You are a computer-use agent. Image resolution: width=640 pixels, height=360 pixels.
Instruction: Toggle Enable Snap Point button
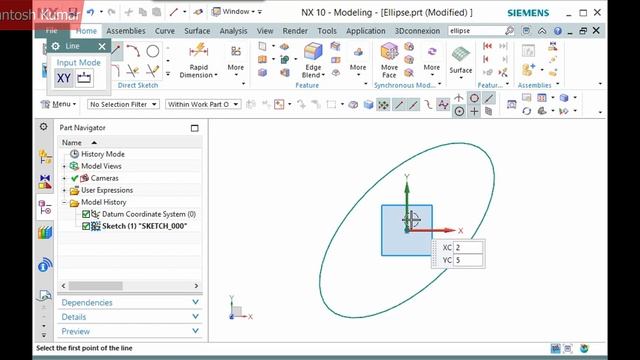point(383,105)
